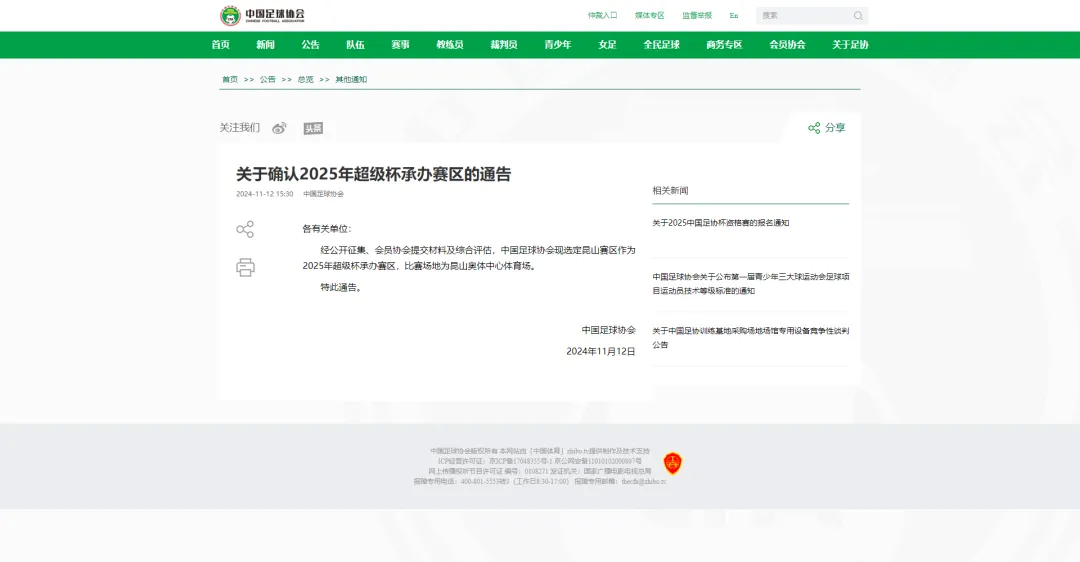Open the 监督举报 header link

pos(697,16)
